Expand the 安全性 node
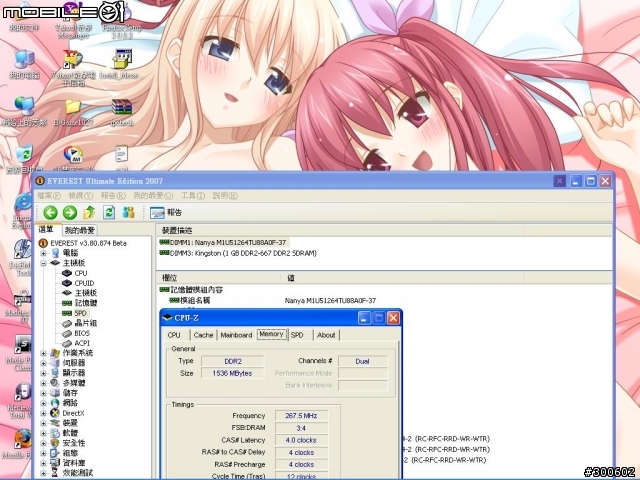Viewport: 640px width, 480px height. click(43, 443)
